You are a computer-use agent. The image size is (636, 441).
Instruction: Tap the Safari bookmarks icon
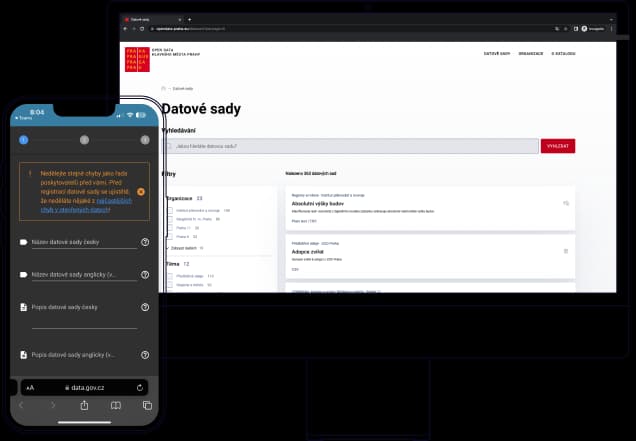pyautogui.click(x=115, y=405)
